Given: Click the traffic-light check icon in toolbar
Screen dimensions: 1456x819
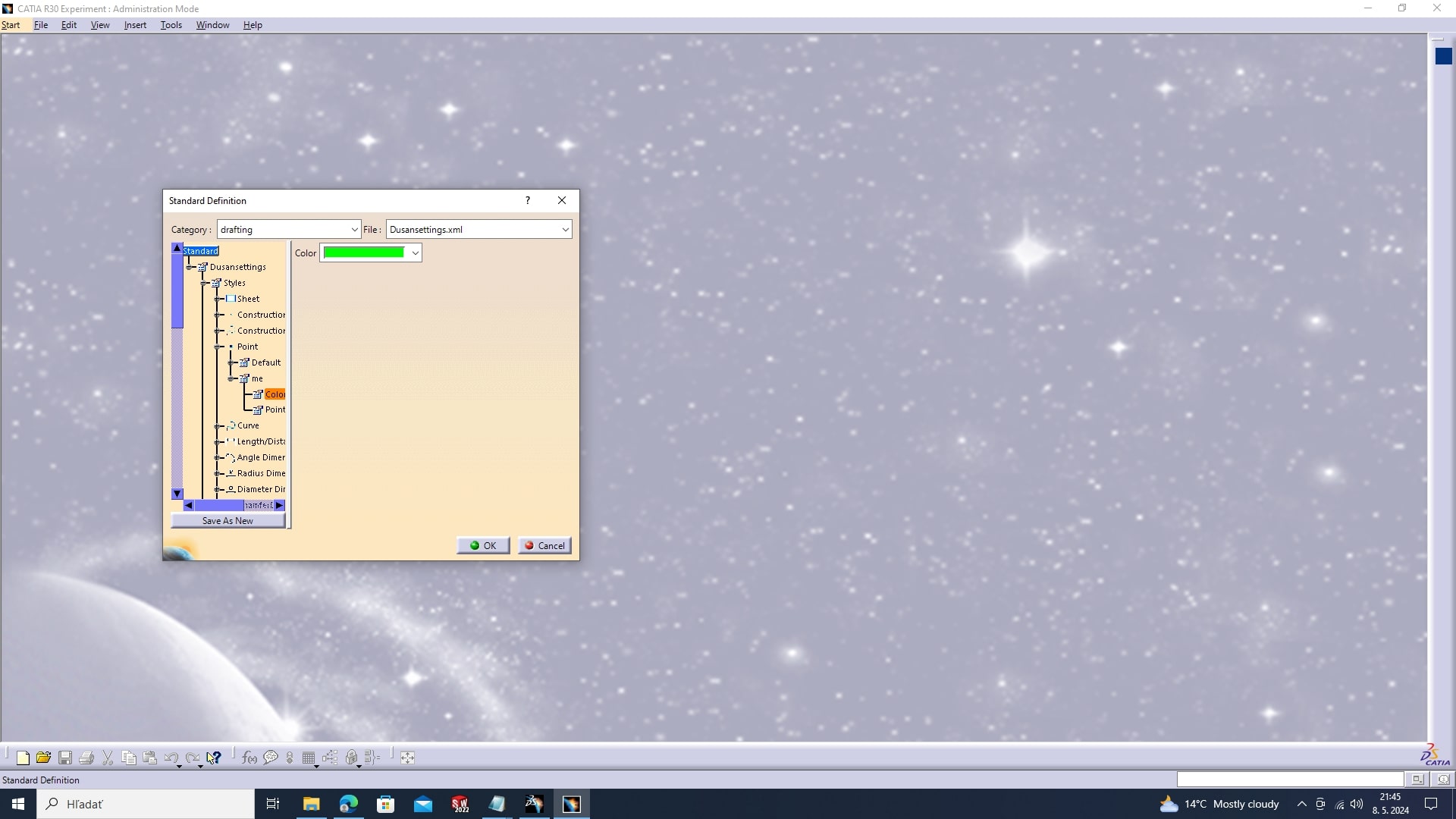Looking at the screenshot, I should (289, 758).
